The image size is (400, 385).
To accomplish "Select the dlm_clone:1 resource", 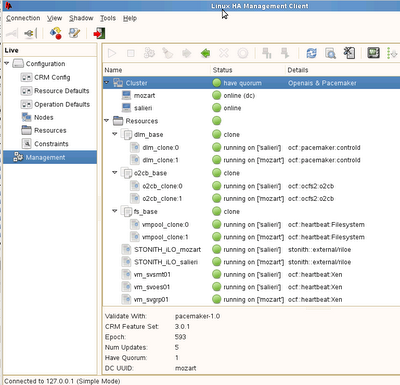I will click(x=251, y=160).
